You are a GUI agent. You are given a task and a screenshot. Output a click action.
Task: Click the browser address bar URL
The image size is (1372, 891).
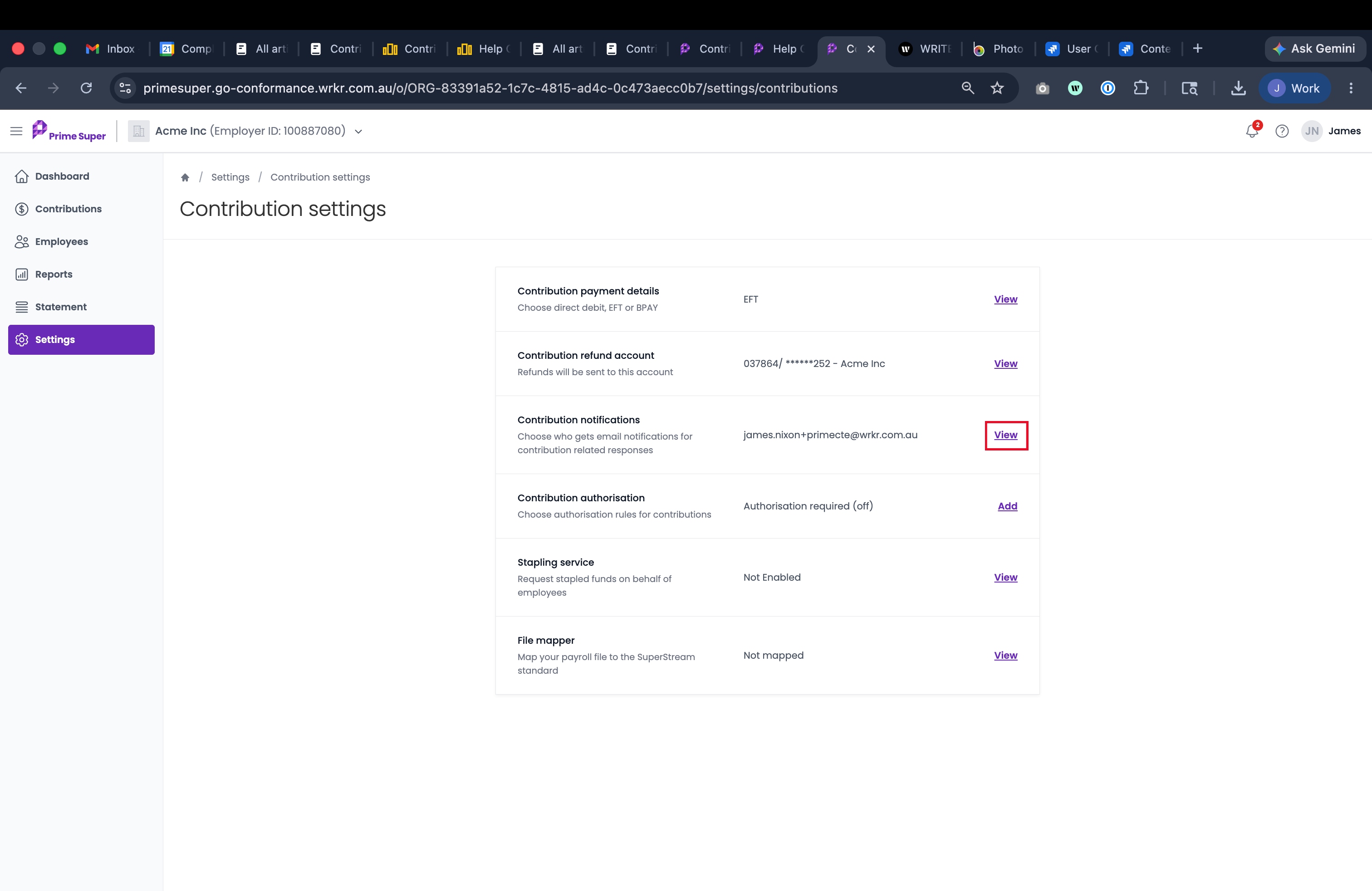(490, 88)
